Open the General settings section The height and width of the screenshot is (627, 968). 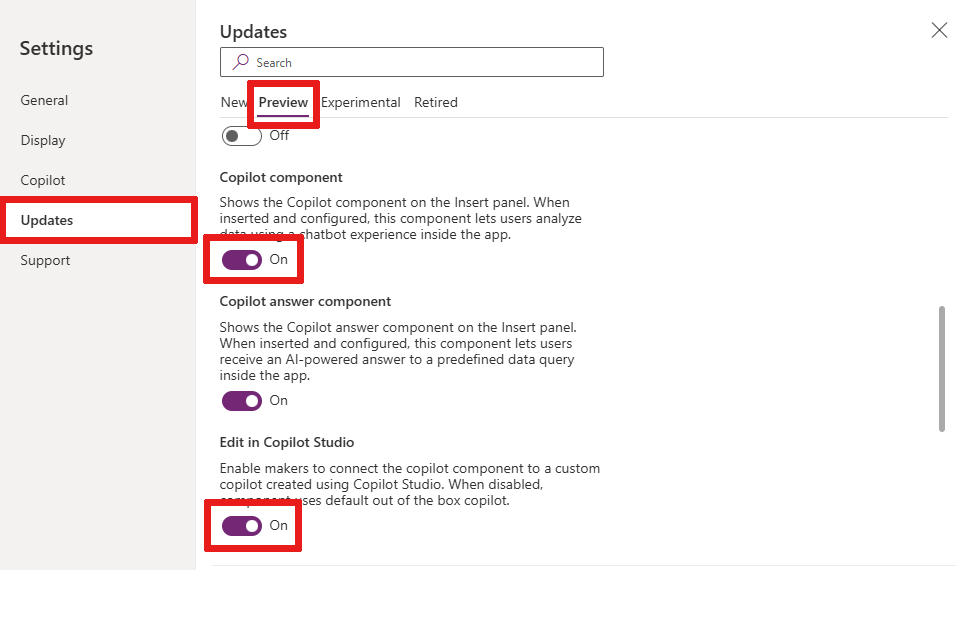point(44,100)
